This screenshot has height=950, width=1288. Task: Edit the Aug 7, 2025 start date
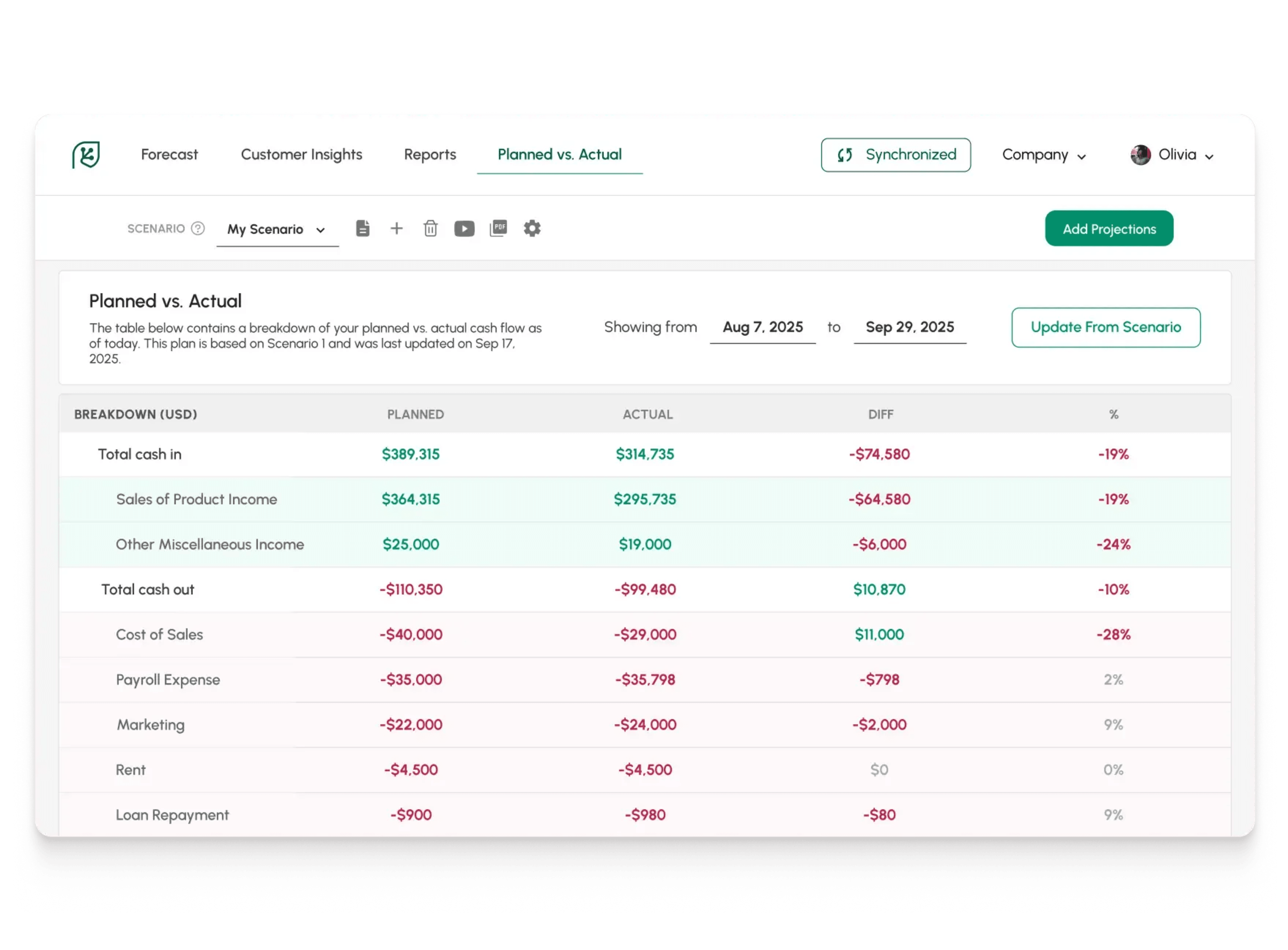point(763,327)
